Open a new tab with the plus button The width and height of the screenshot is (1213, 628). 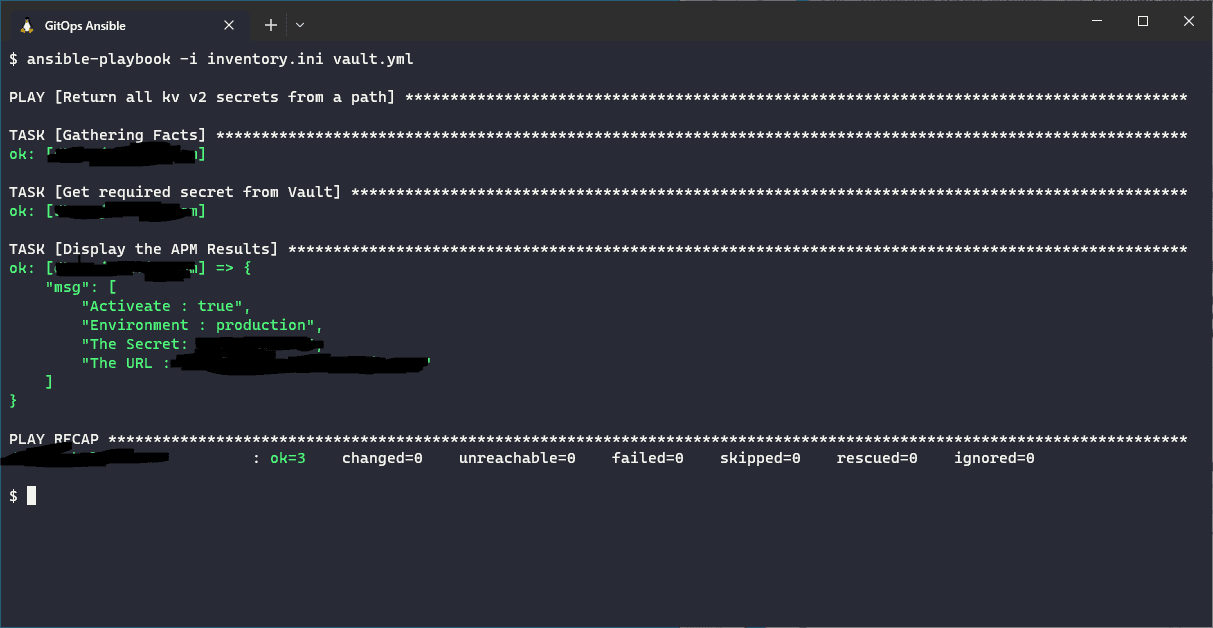tap(270, 25)
